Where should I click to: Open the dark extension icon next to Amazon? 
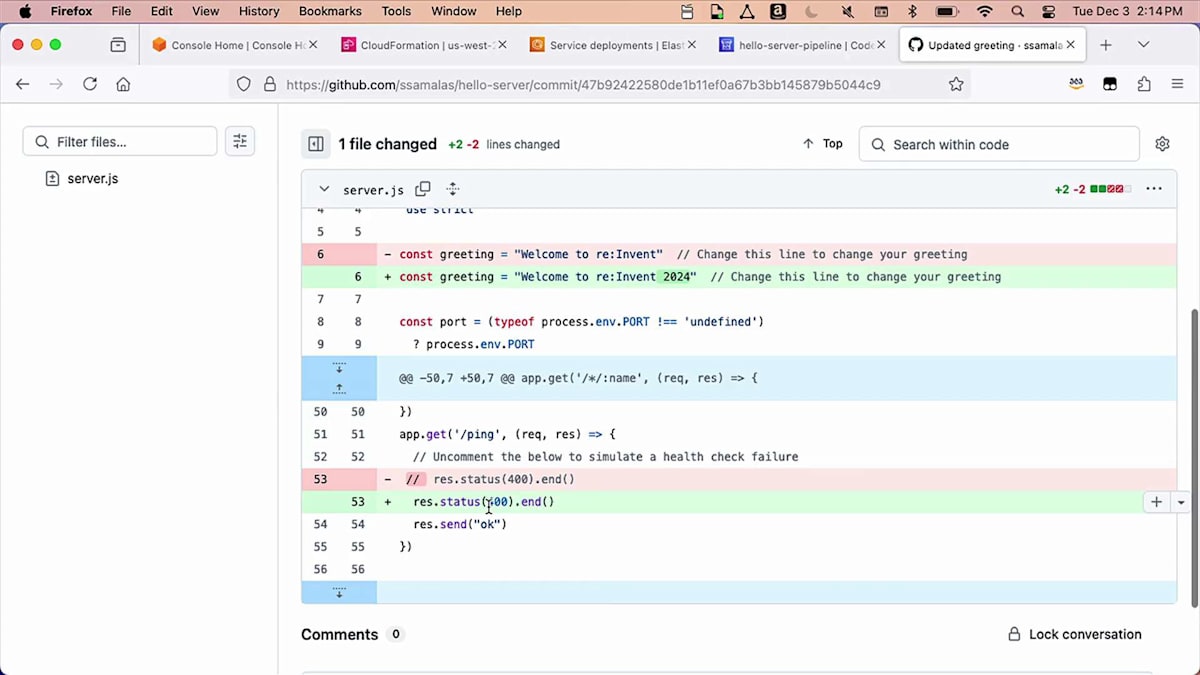tap(1110, 85)
